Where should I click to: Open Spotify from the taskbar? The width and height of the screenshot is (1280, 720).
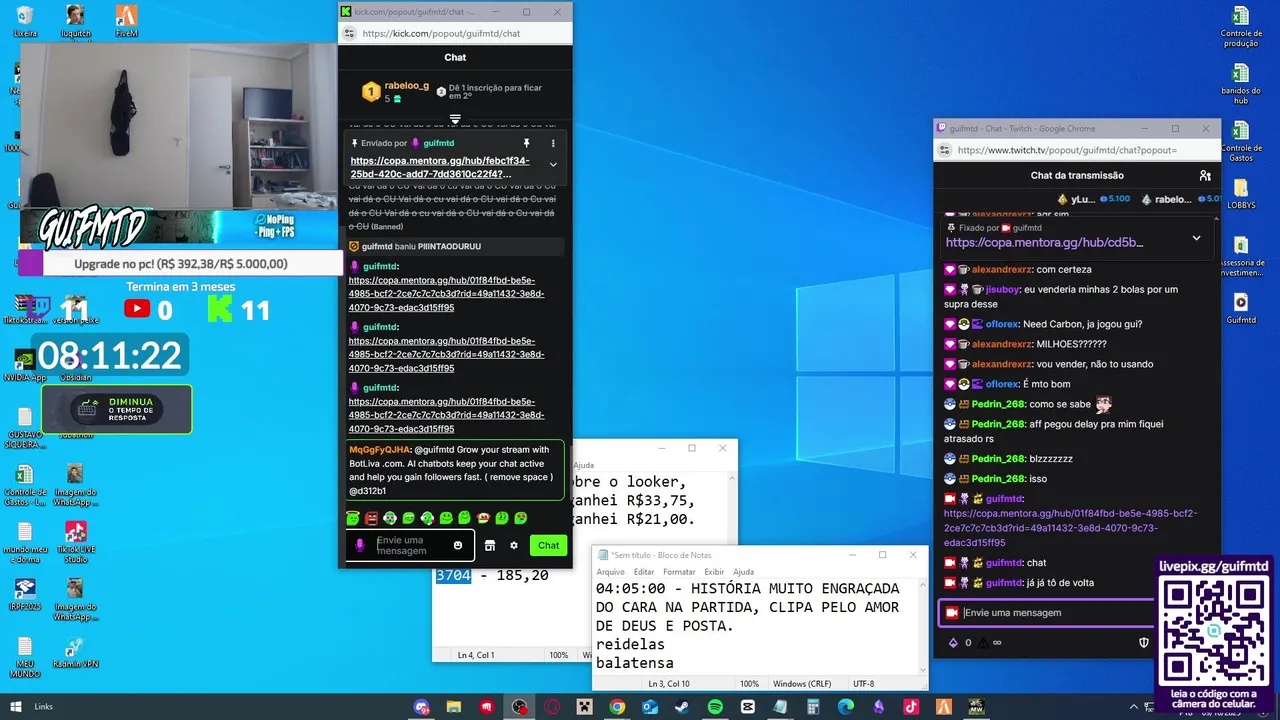pyautogui.click(x=715, y=707)
